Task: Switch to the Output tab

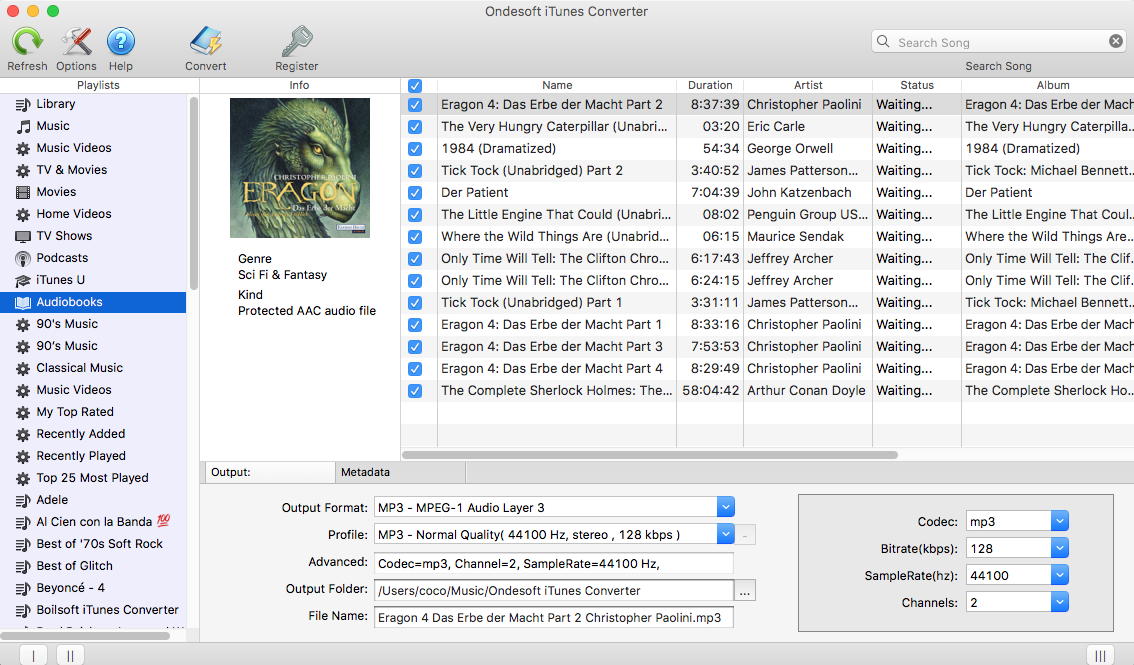Action: pos(270,472)
